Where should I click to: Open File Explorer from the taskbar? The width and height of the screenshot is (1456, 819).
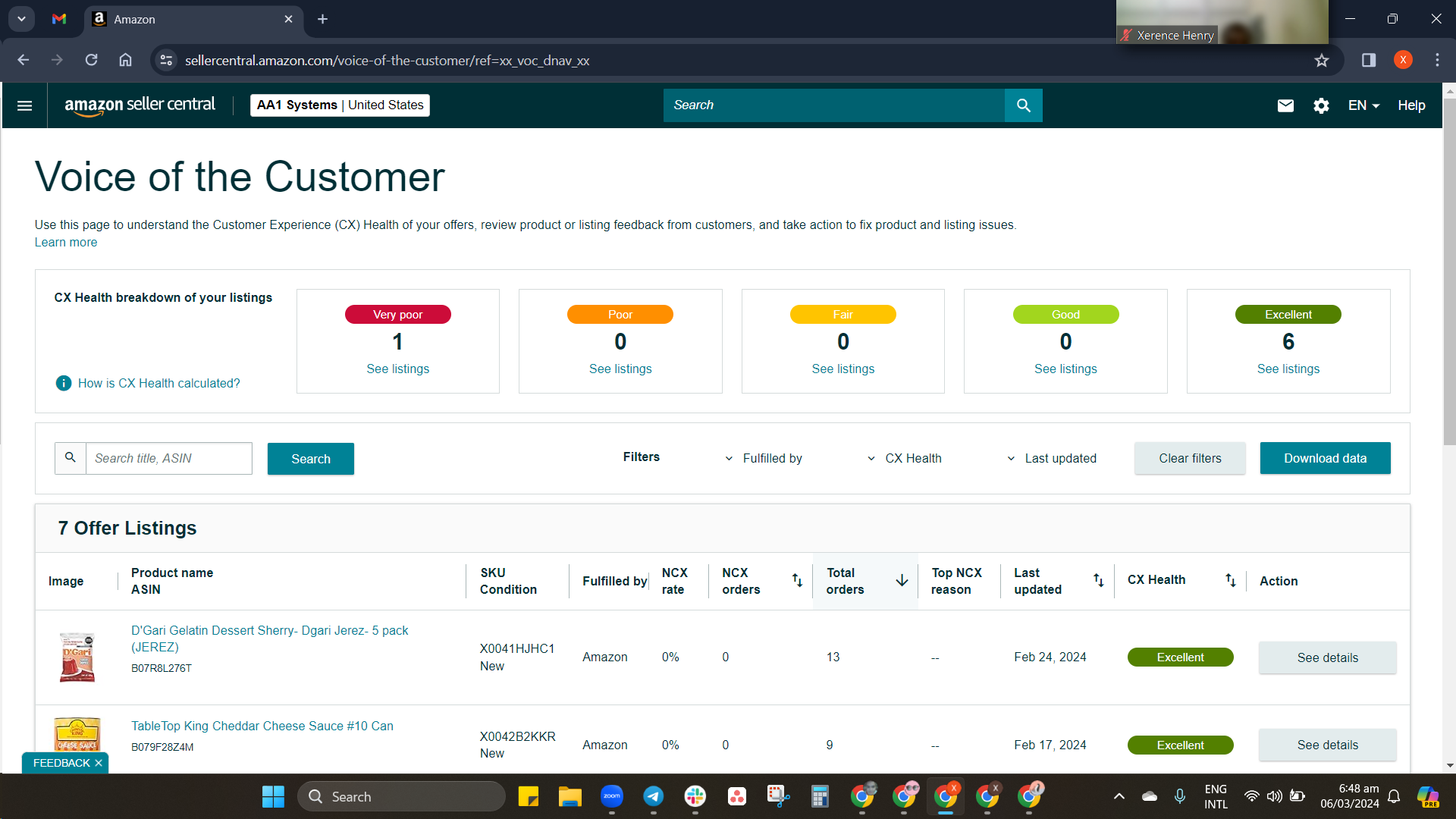coord(570,796)
